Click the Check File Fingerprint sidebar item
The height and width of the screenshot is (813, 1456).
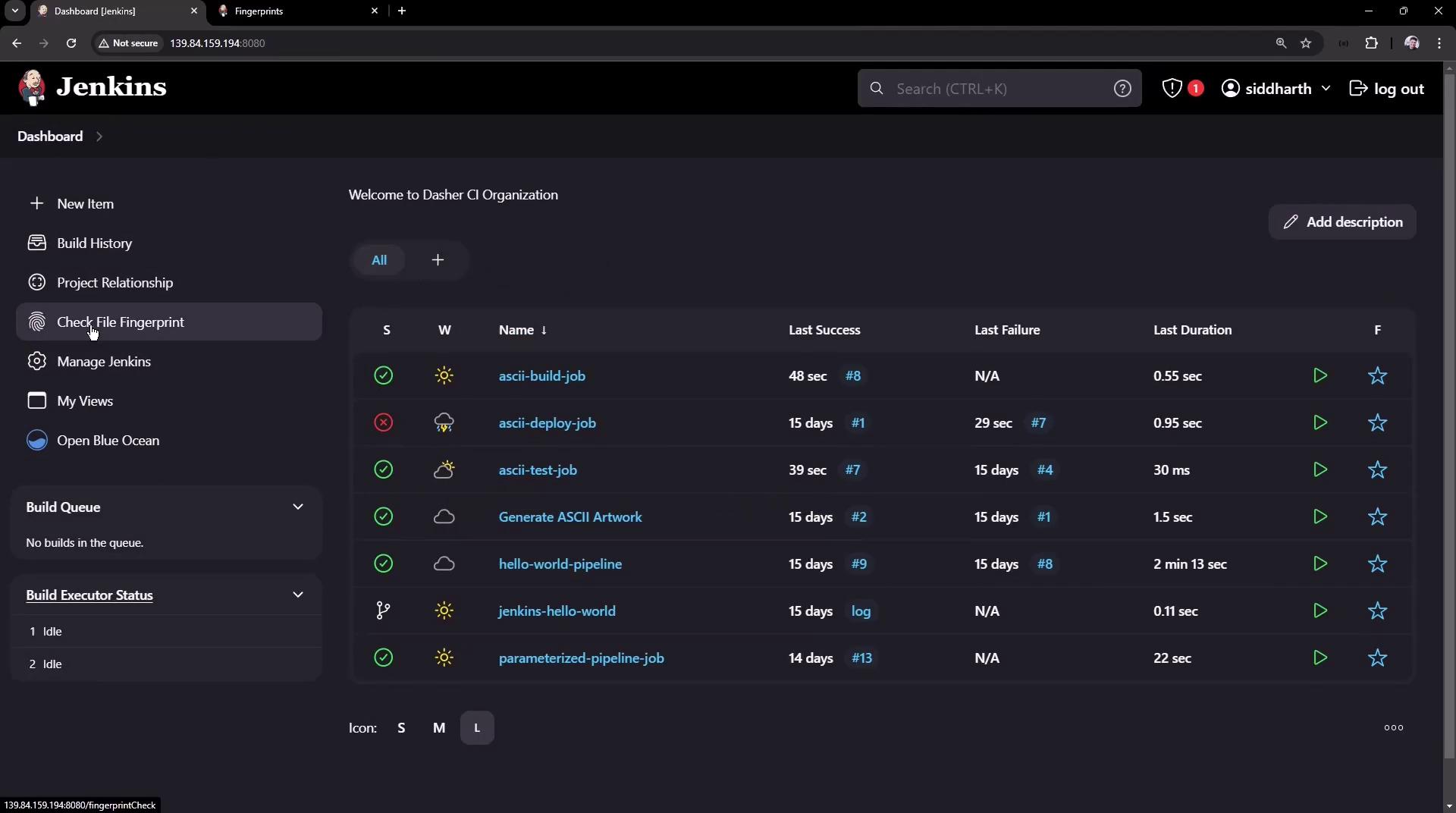(121, 322)
